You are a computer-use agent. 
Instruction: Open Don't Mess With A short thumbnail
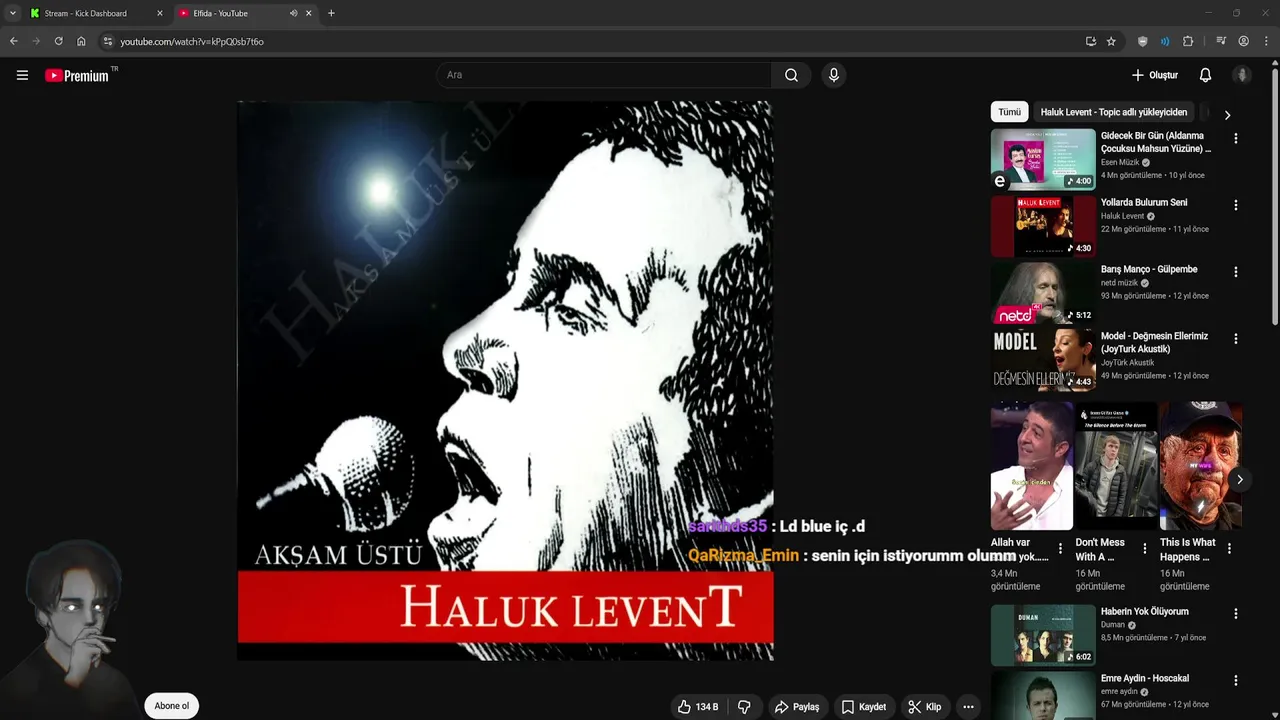[x=1116, y=466]
